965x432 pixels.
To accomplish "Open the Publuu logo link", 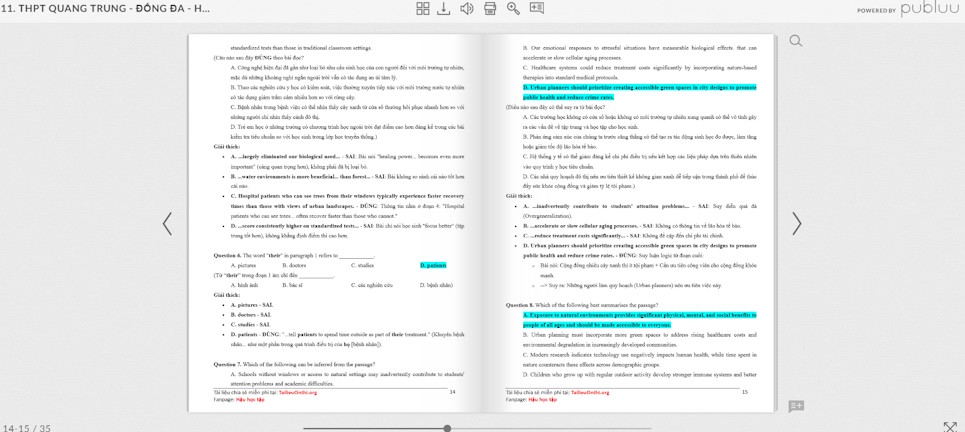I will point(930,9).
